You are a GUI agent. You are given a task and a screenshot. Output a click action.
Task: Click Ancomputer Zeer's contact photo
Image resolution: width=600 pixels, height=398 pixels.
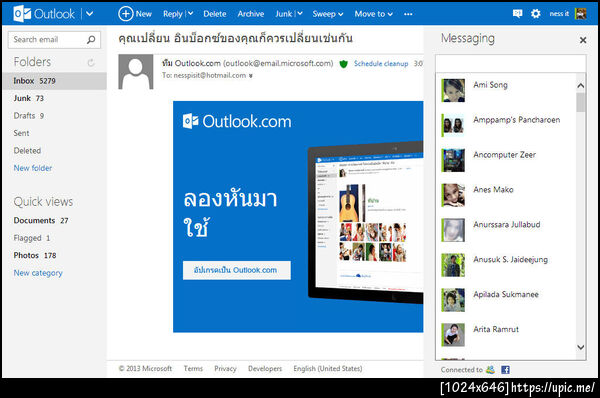coord(453,160)
